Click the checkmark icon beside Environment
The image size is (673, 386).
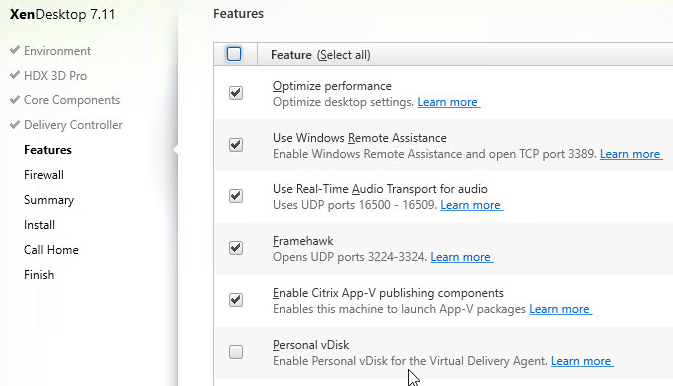[15, 50]
